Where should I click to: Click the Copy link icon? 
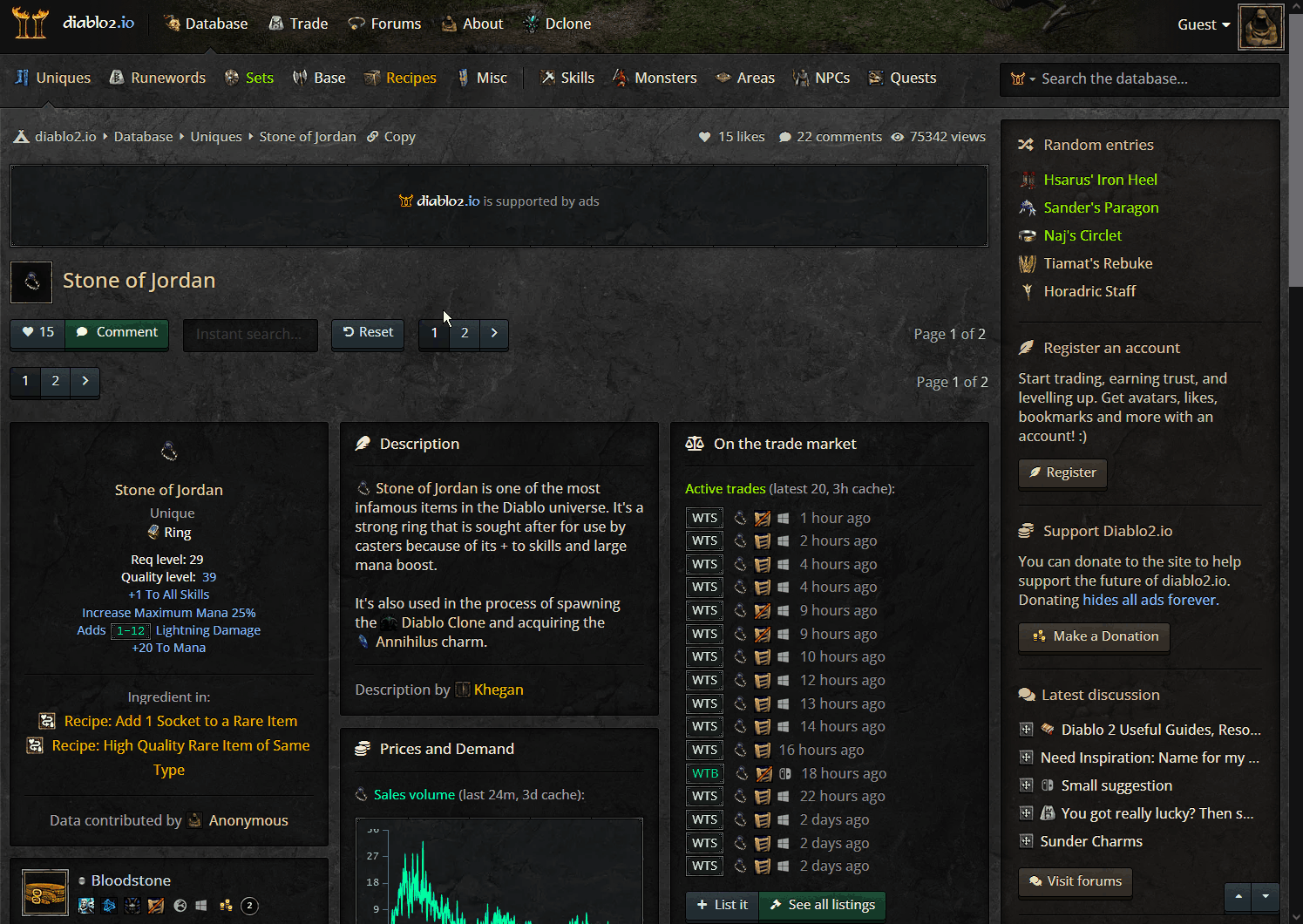[x=373, y=137]
